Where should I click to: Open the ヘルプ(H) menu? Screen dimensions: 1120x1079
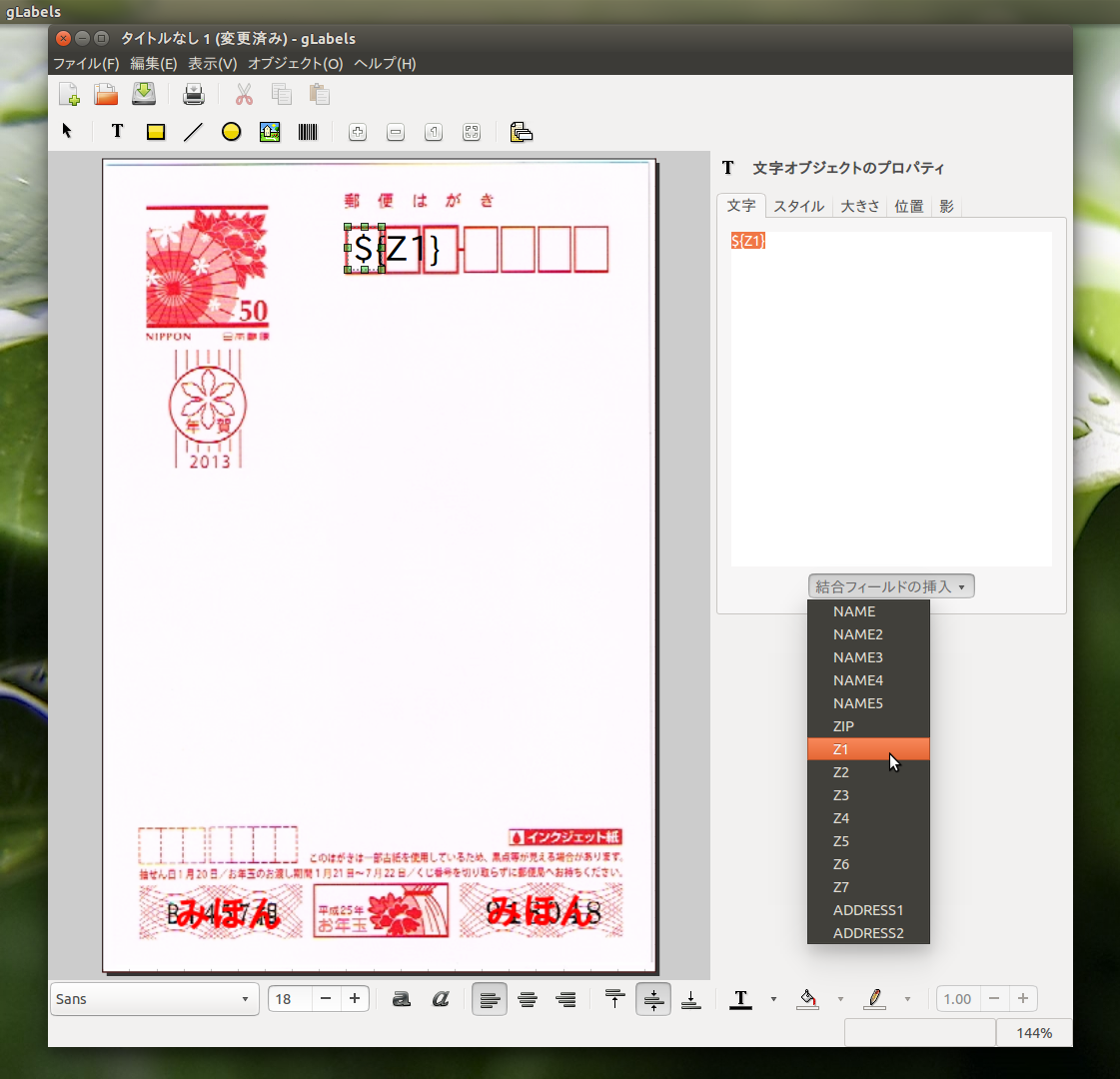click(385, 64)
